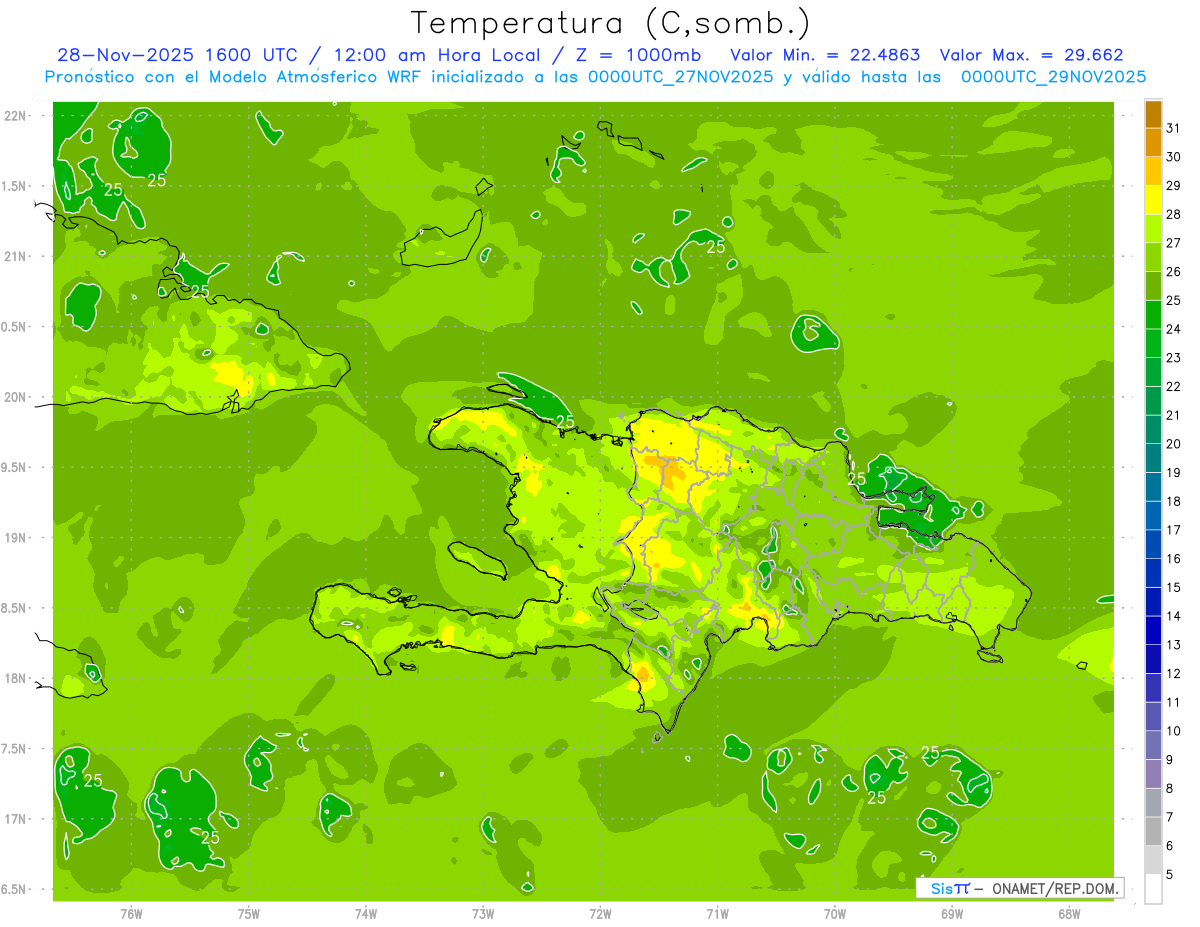The image size is (1200, 927).
Task: Click the "76W" longitude axis label
Action: (131, 914)
